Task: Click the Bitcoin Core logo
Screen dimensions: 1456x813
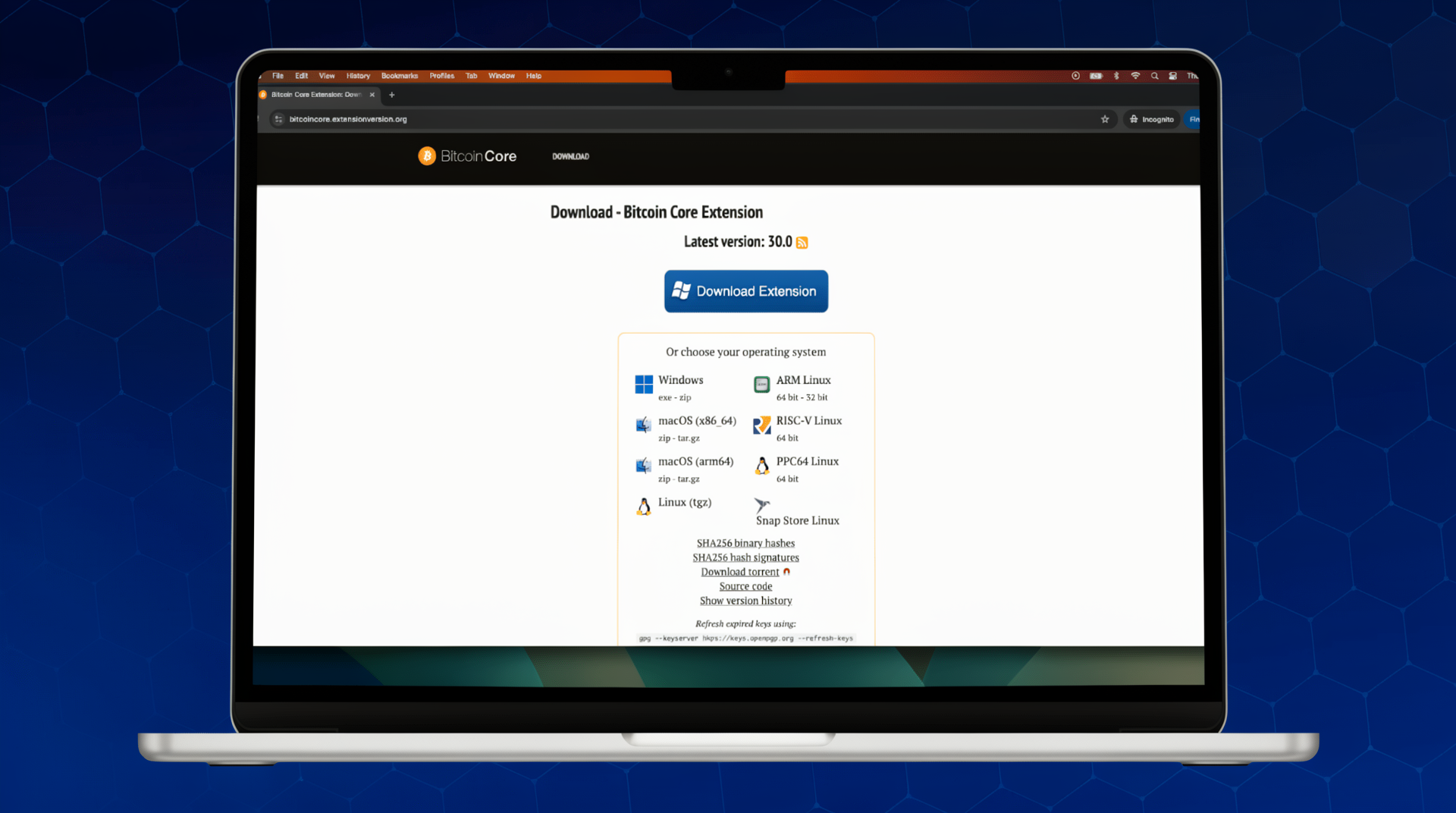Action: (x=467, y=156)
